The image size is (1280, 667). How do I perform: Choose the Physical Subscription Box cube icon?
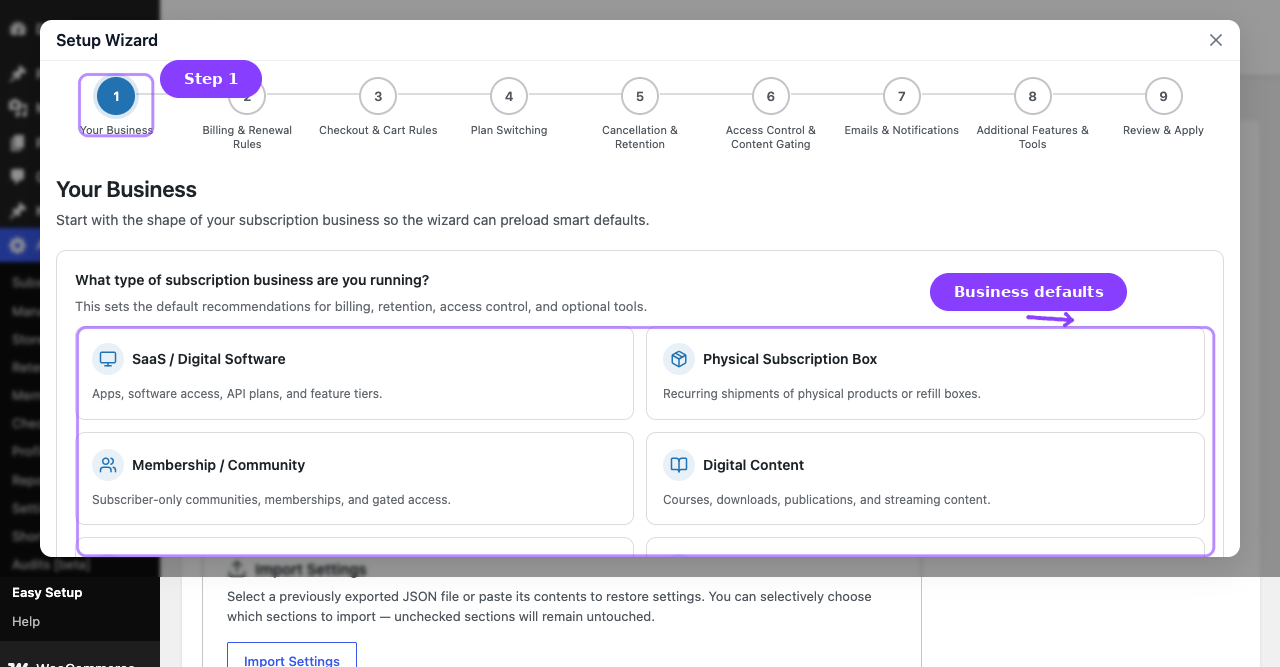click(x=679, y=359)
